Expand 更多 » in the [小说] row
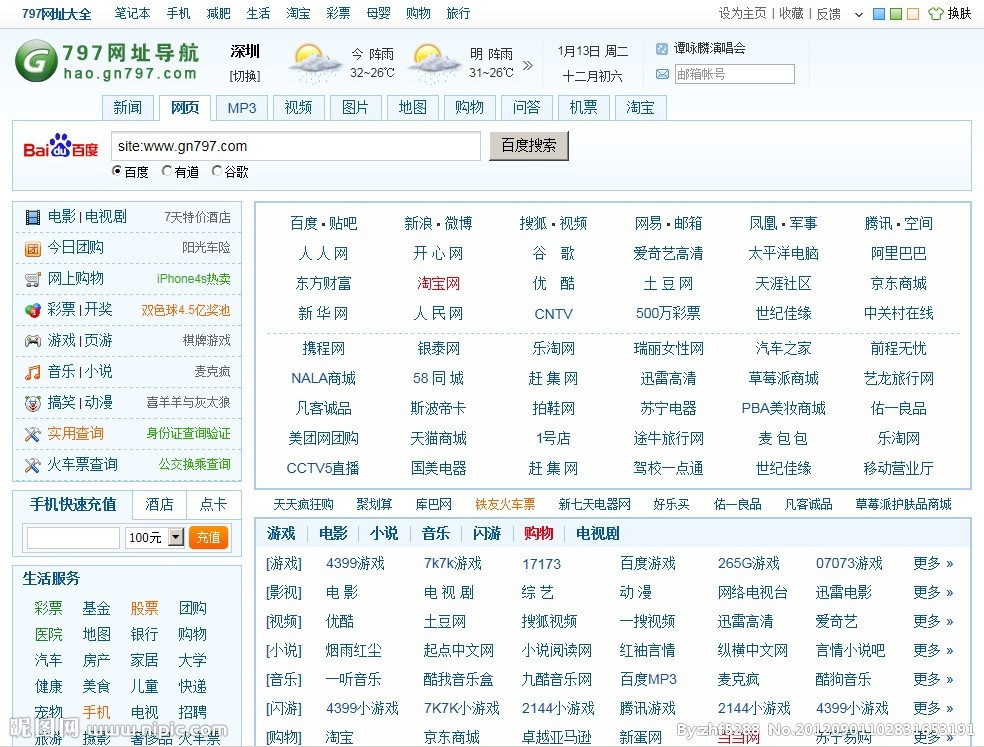The image size is (984, 747). point(933,650)
